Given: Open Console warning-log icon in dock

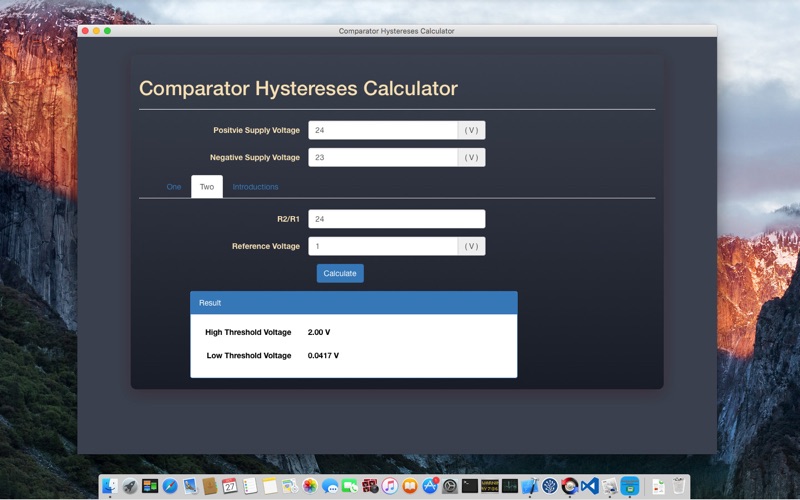Looking at the screenshot, I should pos(490,486).
